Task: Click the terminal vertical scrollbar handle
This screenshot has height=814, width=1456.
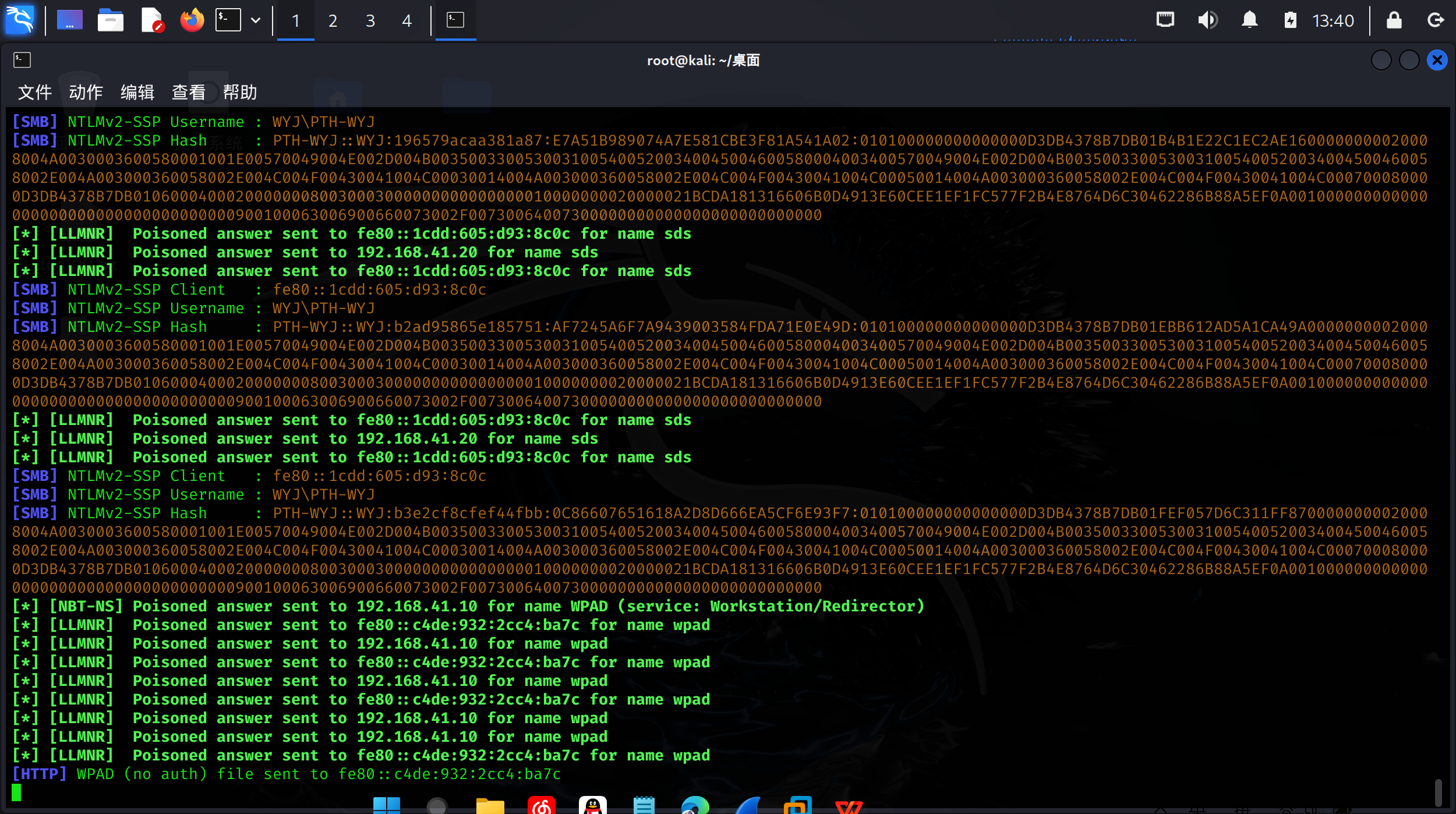Action: (x=1438, y=792)
